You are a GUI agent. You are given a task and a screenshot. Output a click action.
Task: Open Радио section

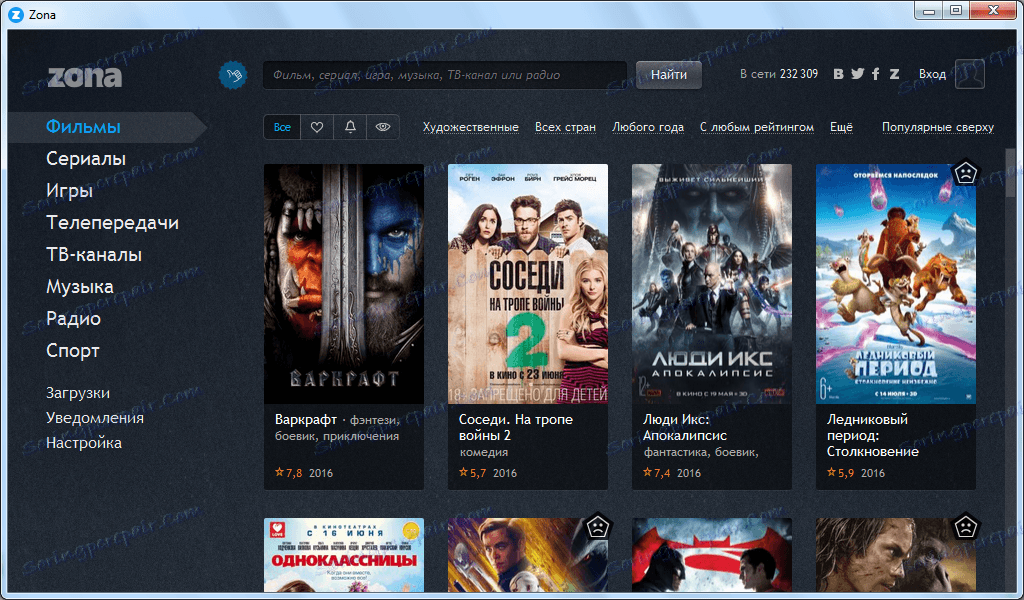coord(73,319)
